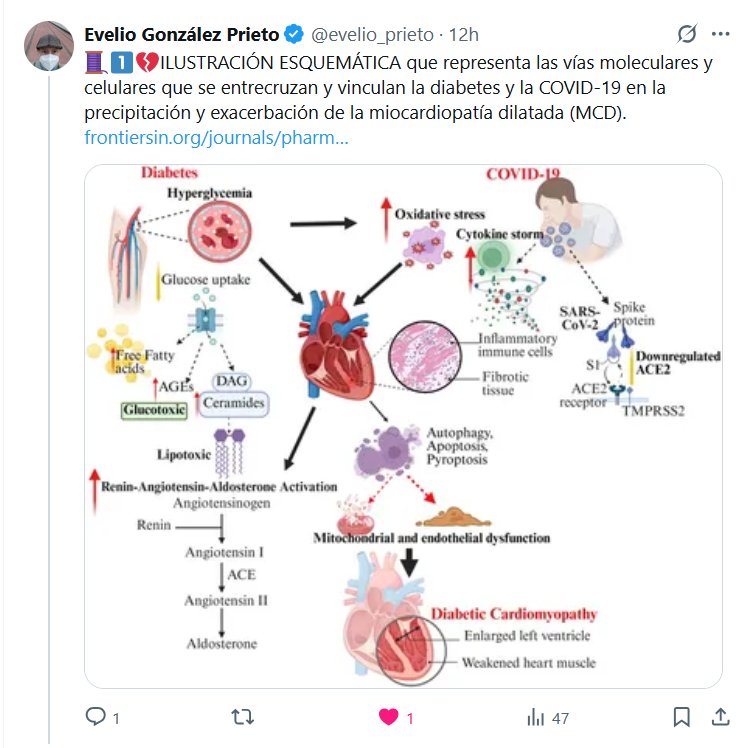This screenshot has width=746, height=748.
Task: Open the schematic illustration image
Action: click(x=403, y=425)
